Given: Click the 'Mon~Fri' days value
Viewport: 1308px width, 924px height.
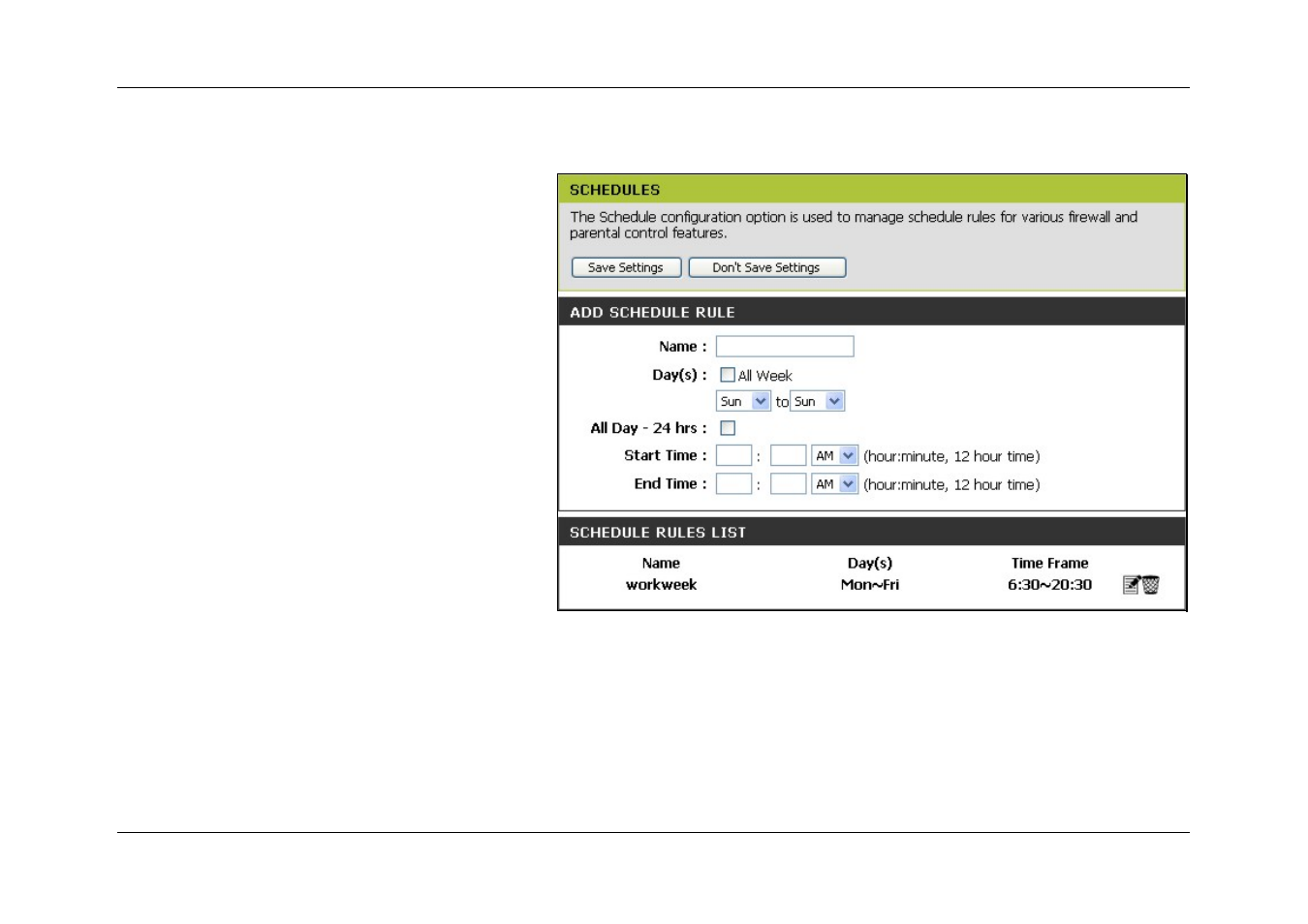Looking at the screenshot, I should (x=870, y=585).
